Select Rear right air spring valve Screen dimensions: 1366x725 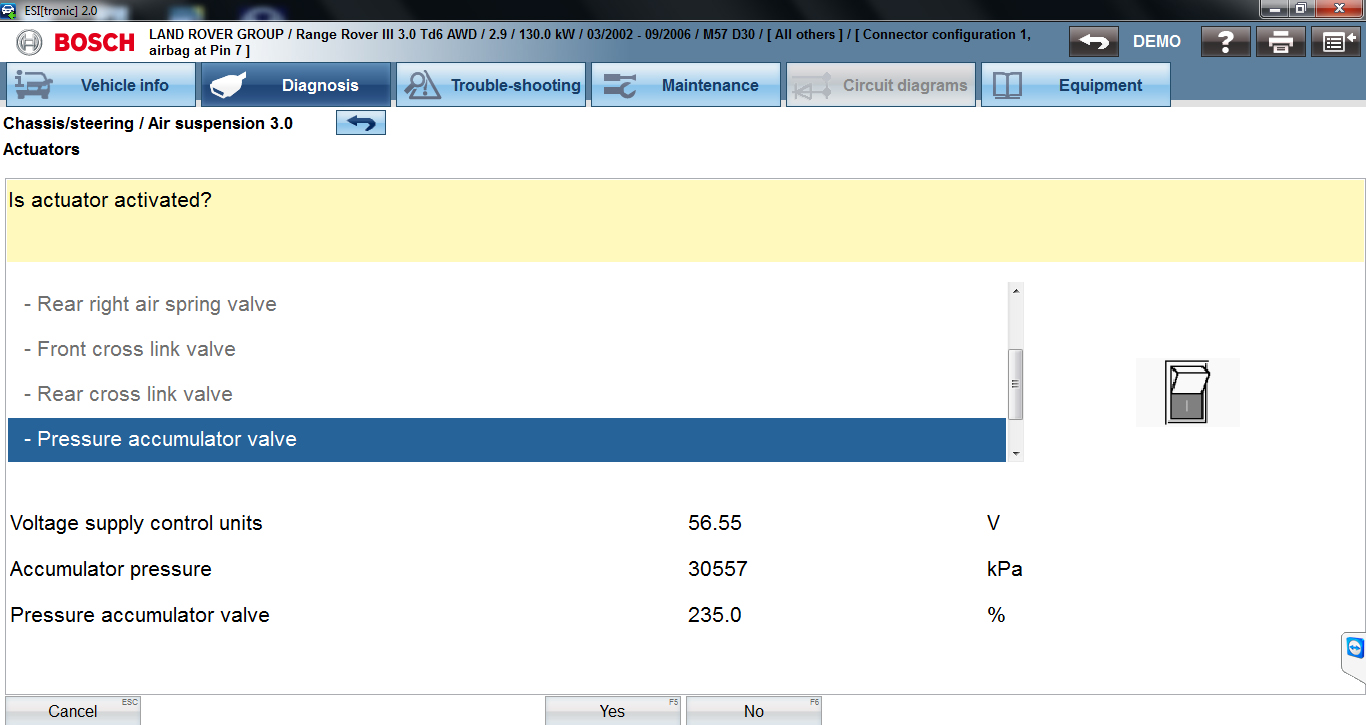tap(157, 304)
